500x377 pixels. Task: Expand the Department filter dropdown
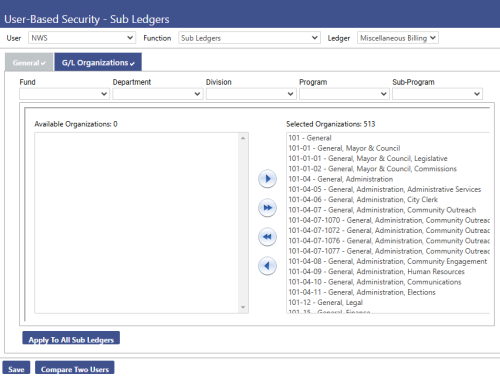tap(158, 94)
